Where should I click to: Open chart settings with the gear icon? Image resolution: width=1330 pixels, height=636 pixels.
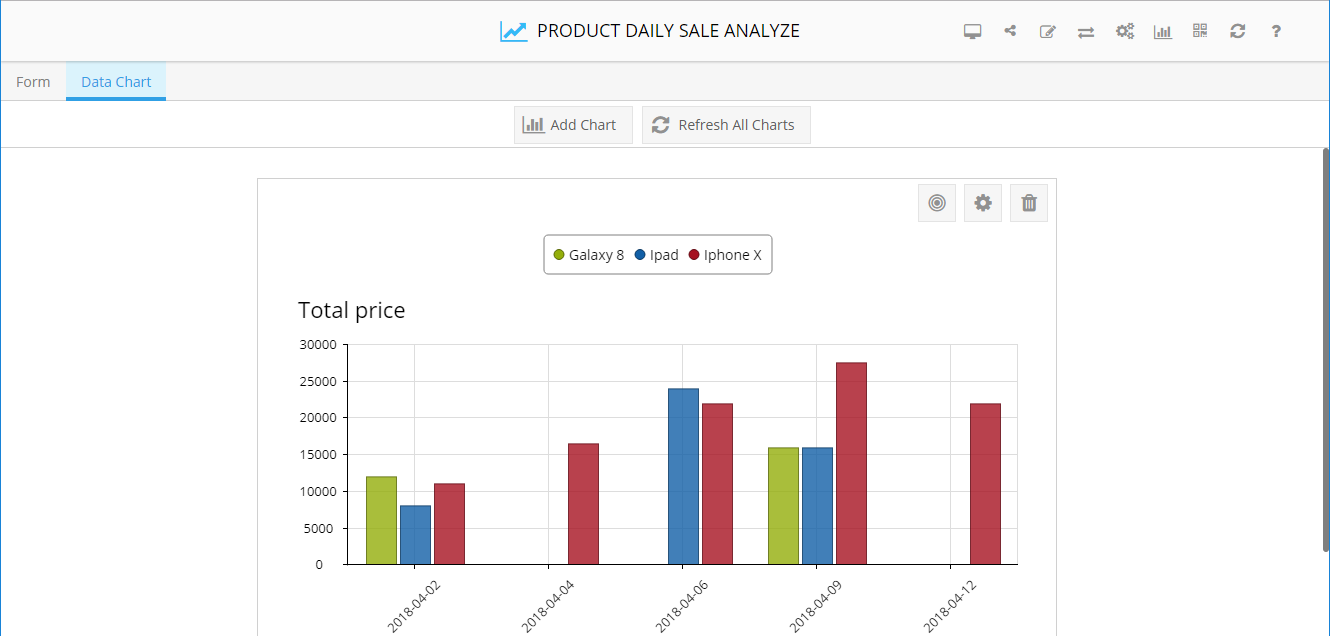tap(983, 203)
